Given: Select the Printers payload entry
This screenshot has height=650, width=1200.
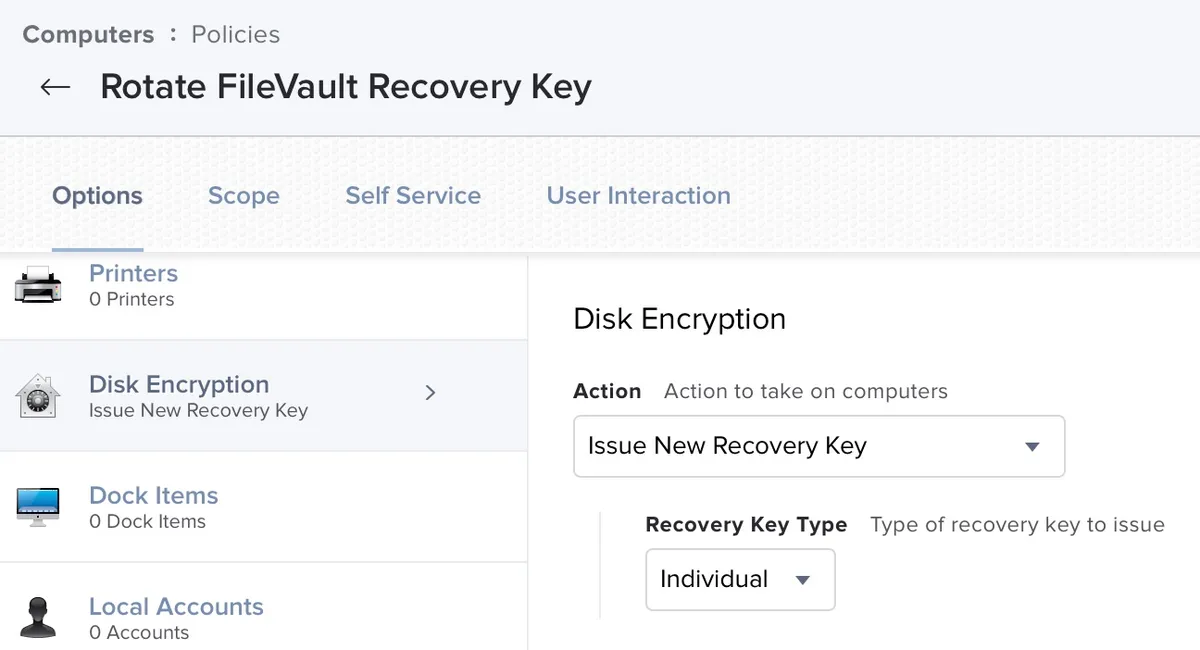Looking at the screenshot, I should coord(133,273).
